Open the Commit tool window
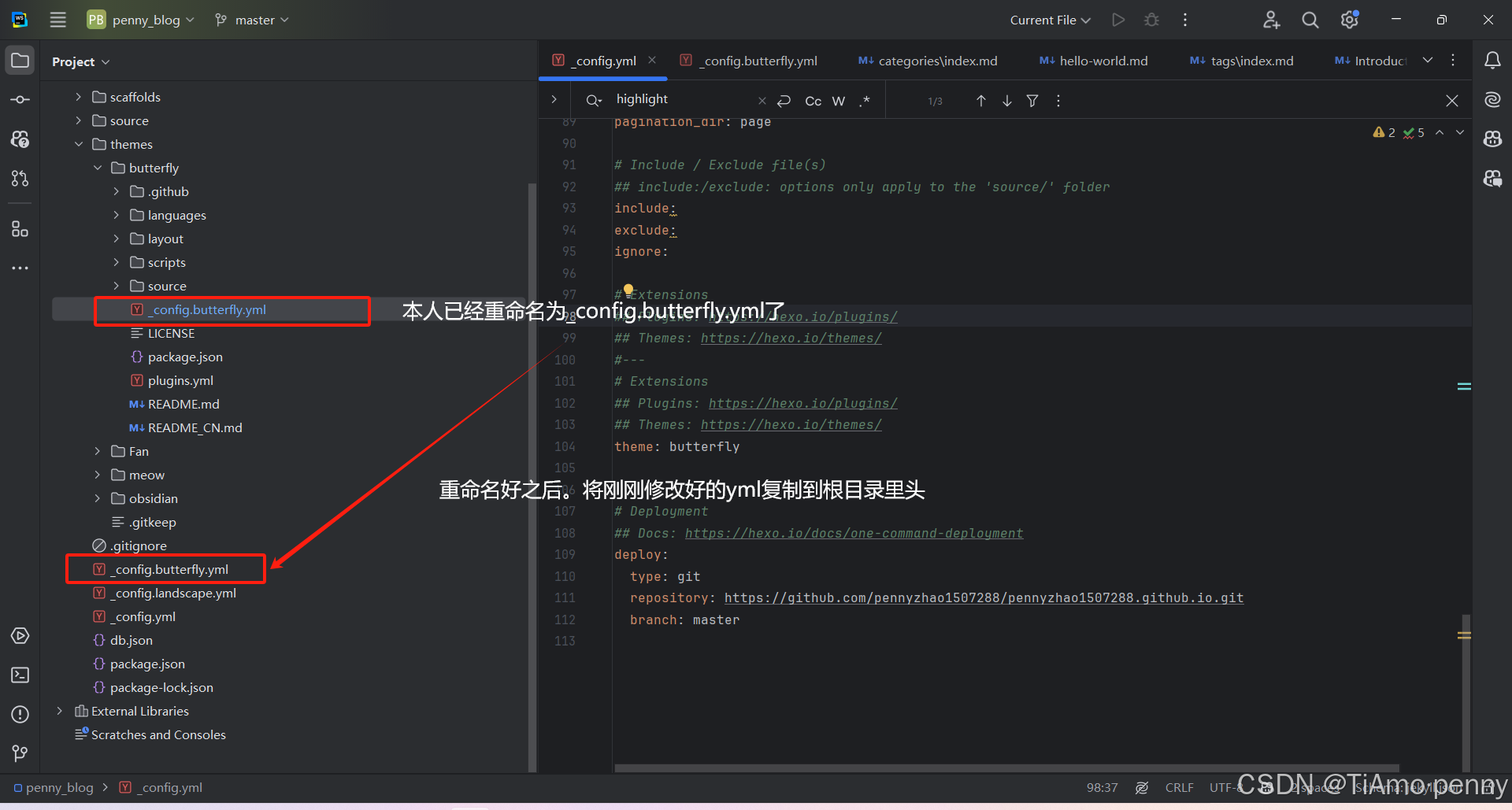Viewport: 1512px width, 810px height. pyautogui.click(x=20, y=99)
